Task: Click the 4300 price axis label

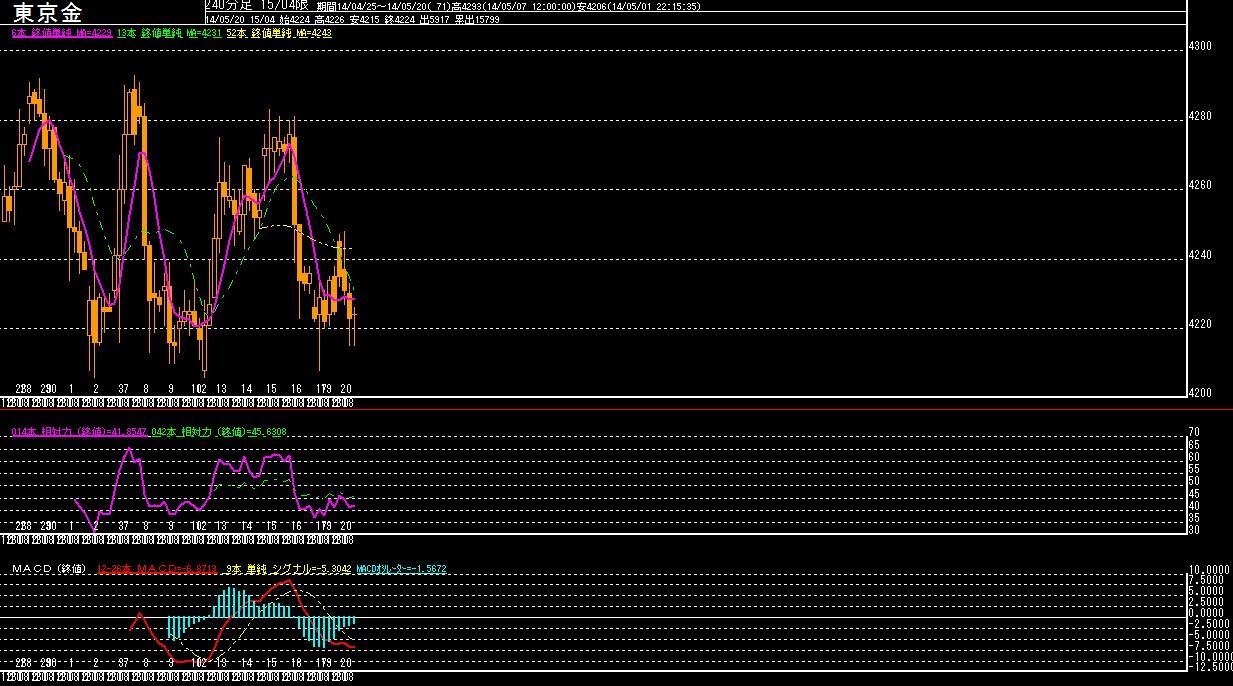Action: click(x=1200, y=46)
